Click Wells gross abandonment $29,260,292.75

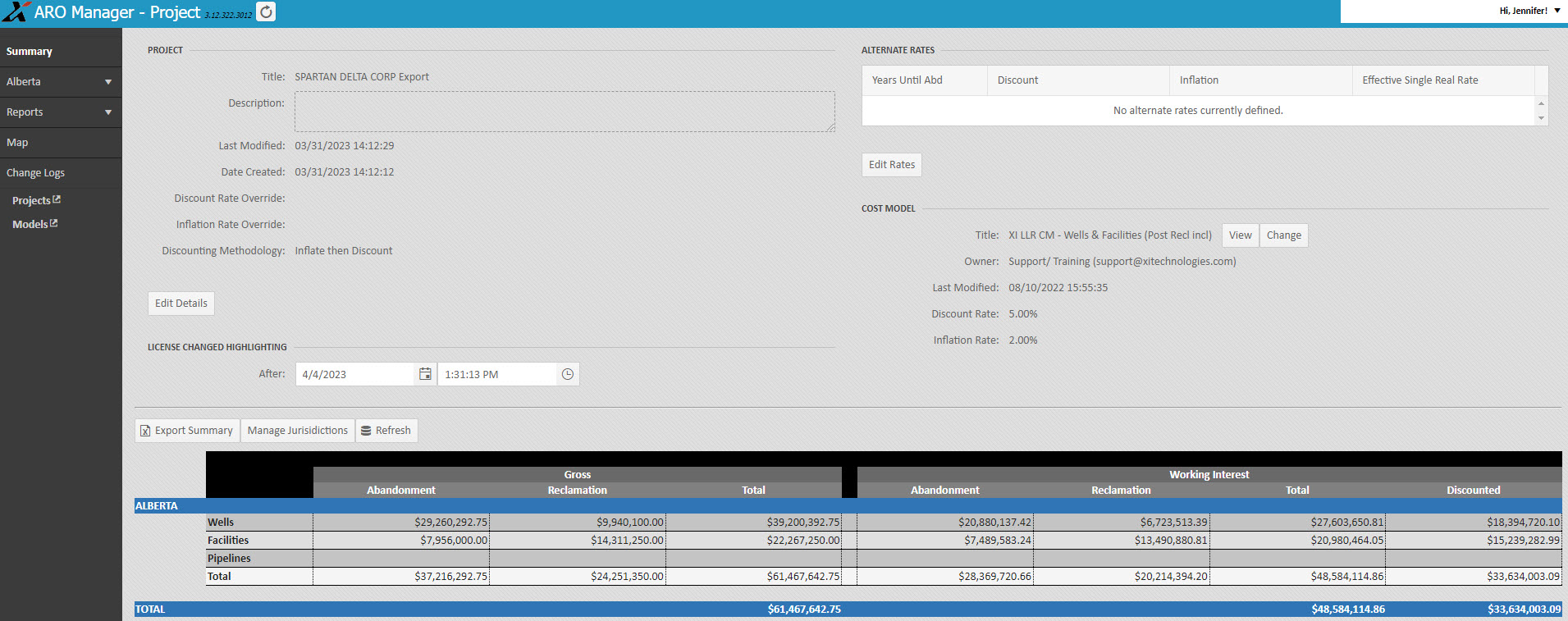click(x=450, y=523)
